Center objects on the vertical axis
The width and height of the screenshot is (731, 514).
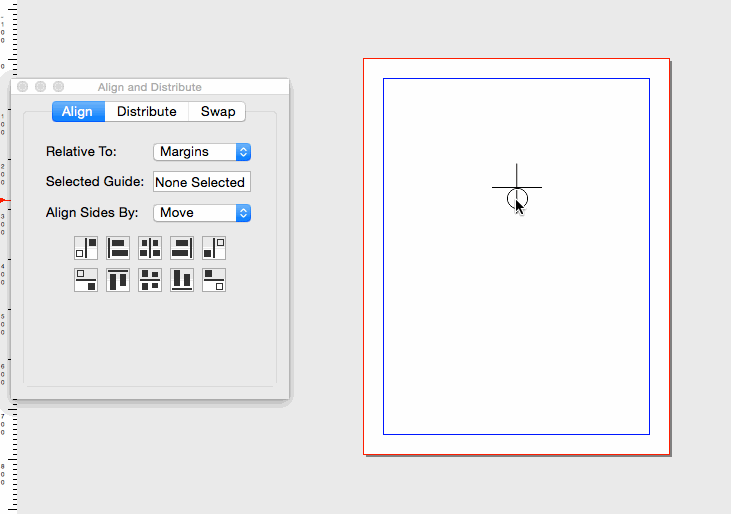[150, 248]
